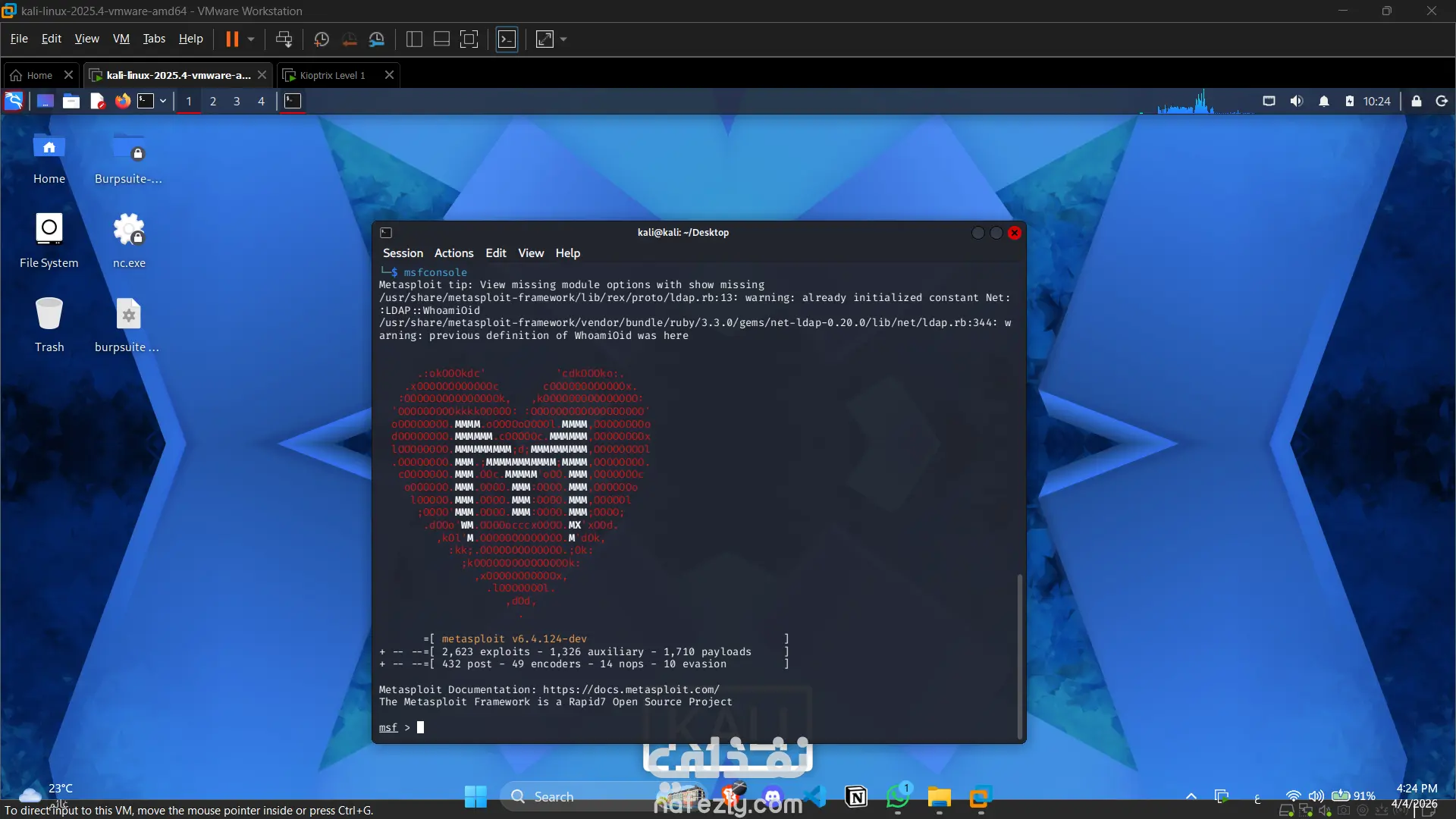Show hidden Windows tray icons chevron

pyautogui.click(x=1191, y=796)
